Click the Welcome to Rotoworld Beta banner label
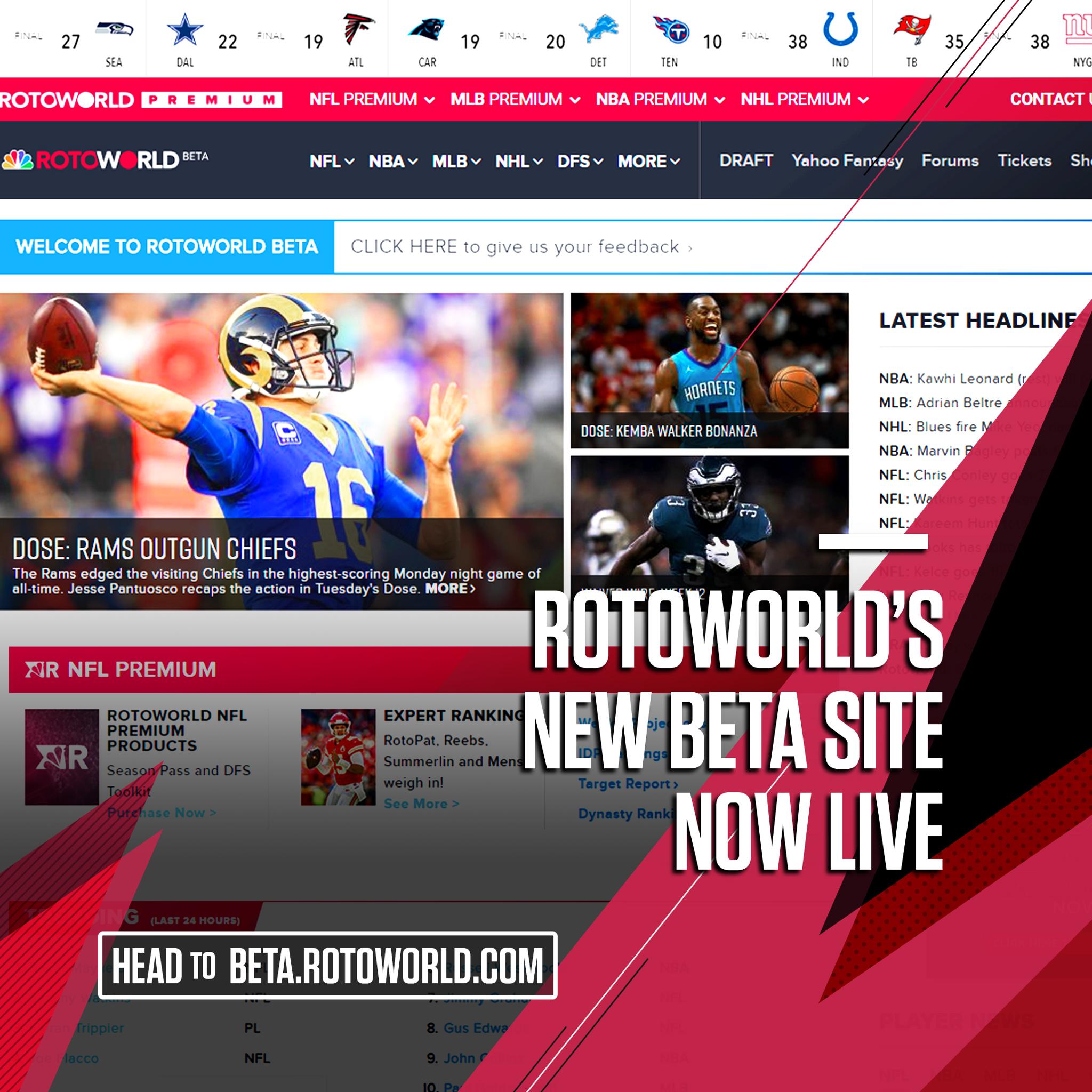The width and height of the screenshot is (1092, 1092). tap(167, 247)
